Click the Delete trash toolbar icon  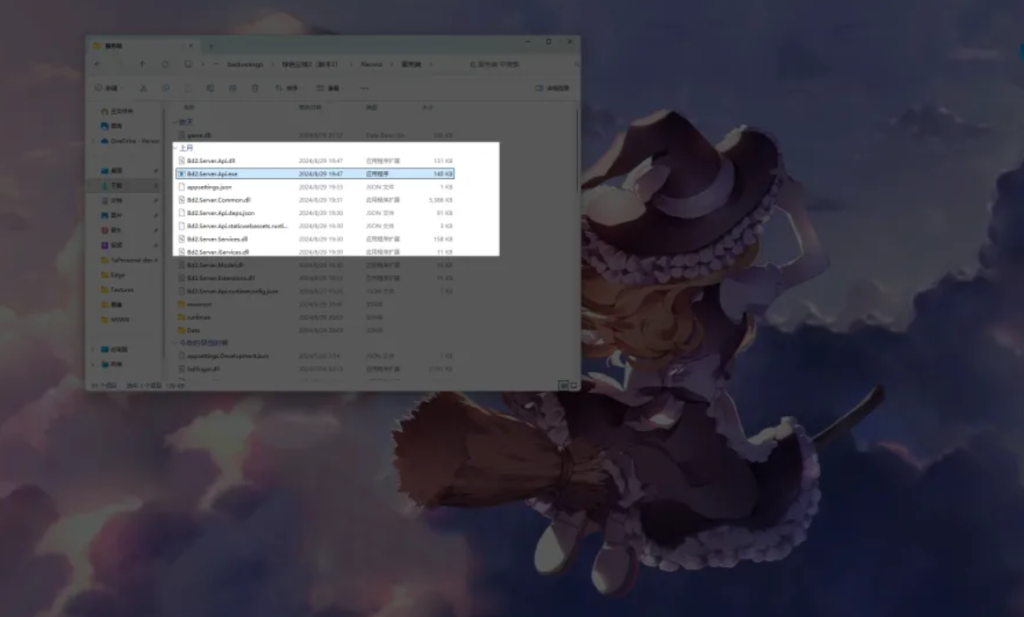tap(255, 87)
